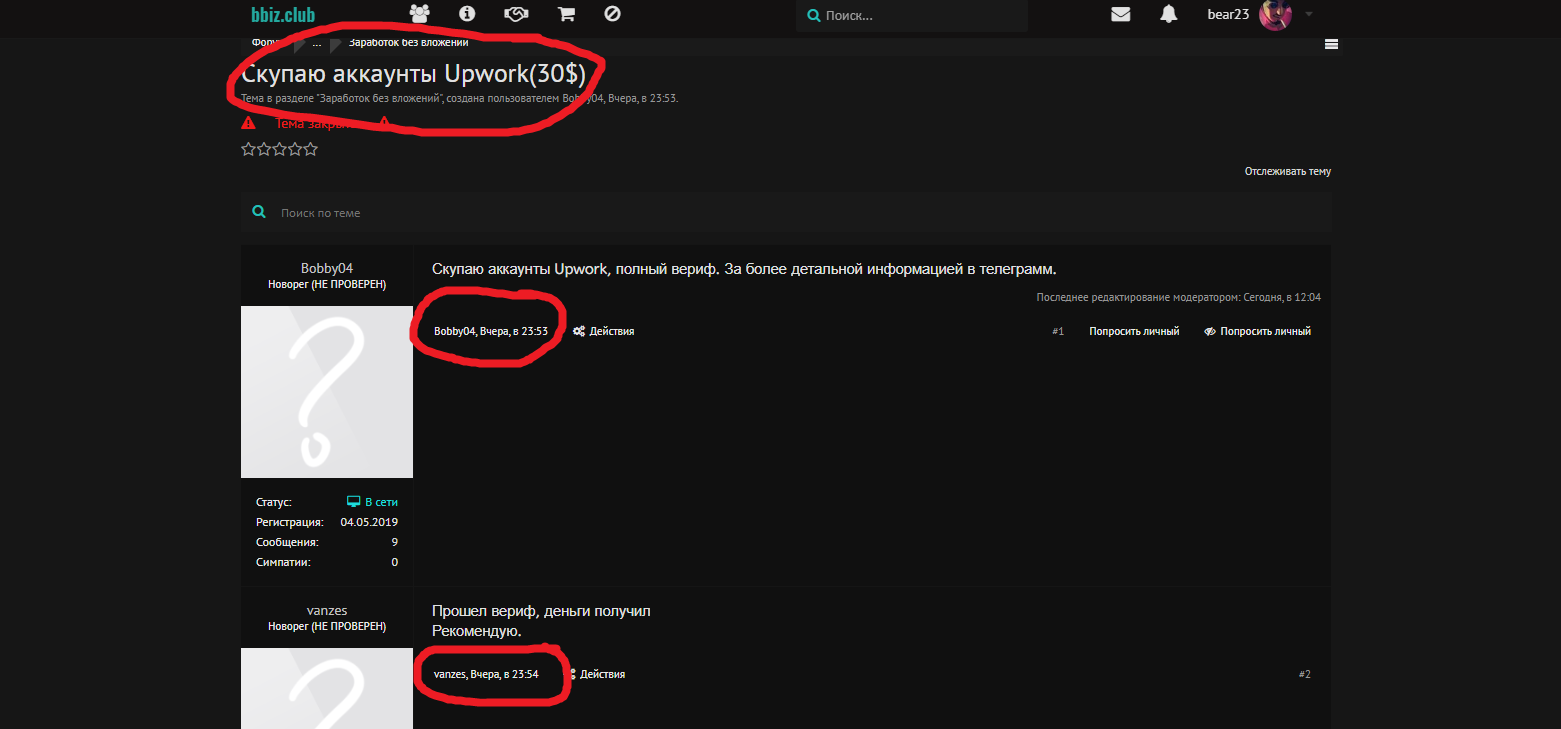Open the bell notifications icon

pyautogui.click(x=1168, y=14)
